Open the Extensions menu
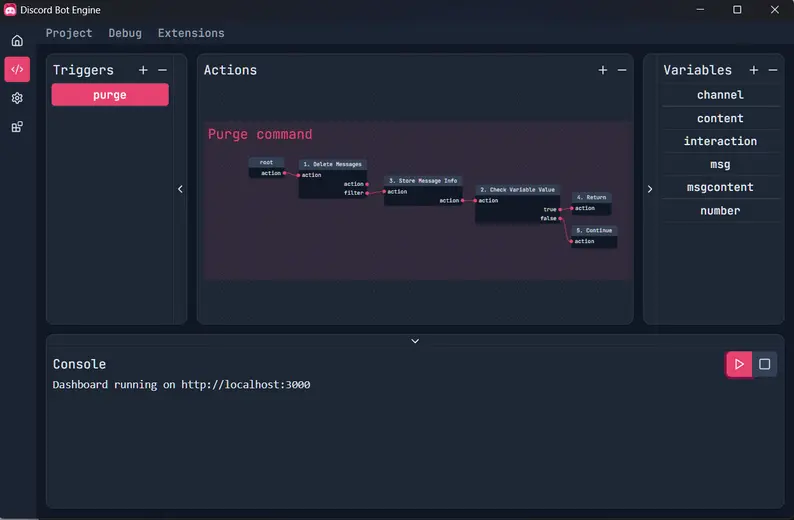This screenshot has height=520, width=794. tap(191, 33)
